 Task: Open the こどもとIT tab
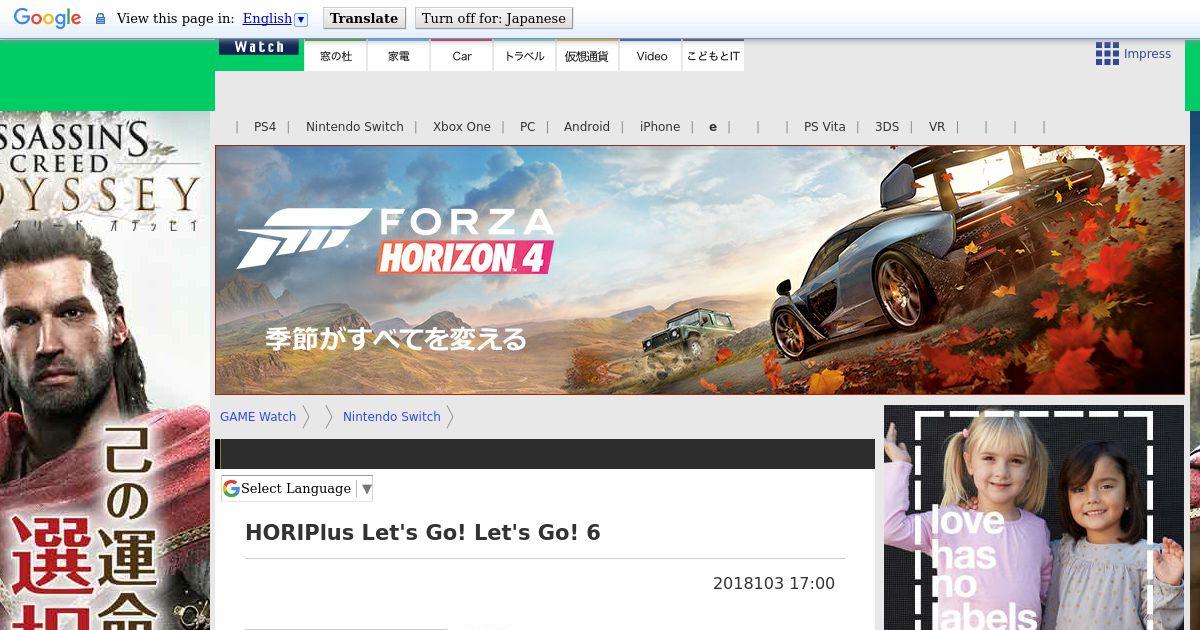pos(713,56)
